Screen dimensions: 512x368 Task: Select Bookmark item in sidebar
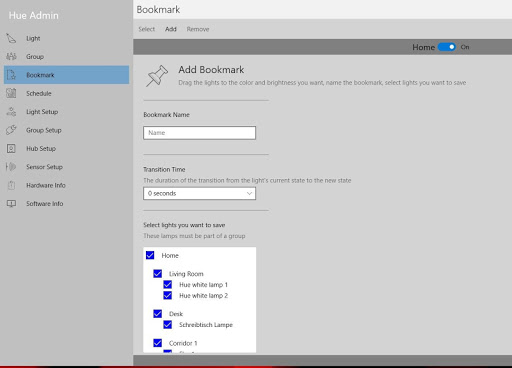pyautogui.click(x=66, y=75)
